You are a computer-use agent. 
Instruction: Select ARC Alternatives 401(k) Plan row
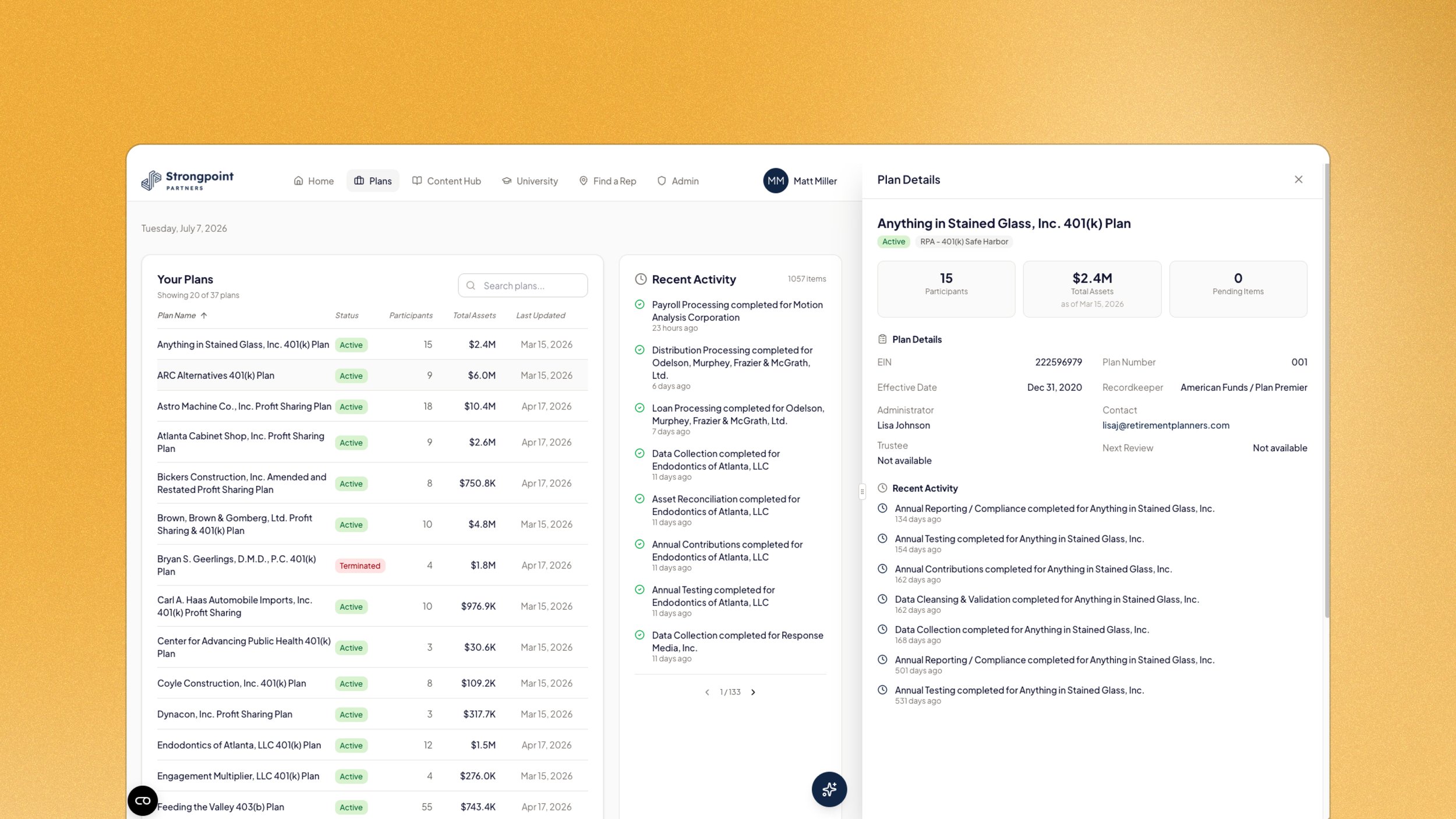pyautogui.click(x=372, y=375)
